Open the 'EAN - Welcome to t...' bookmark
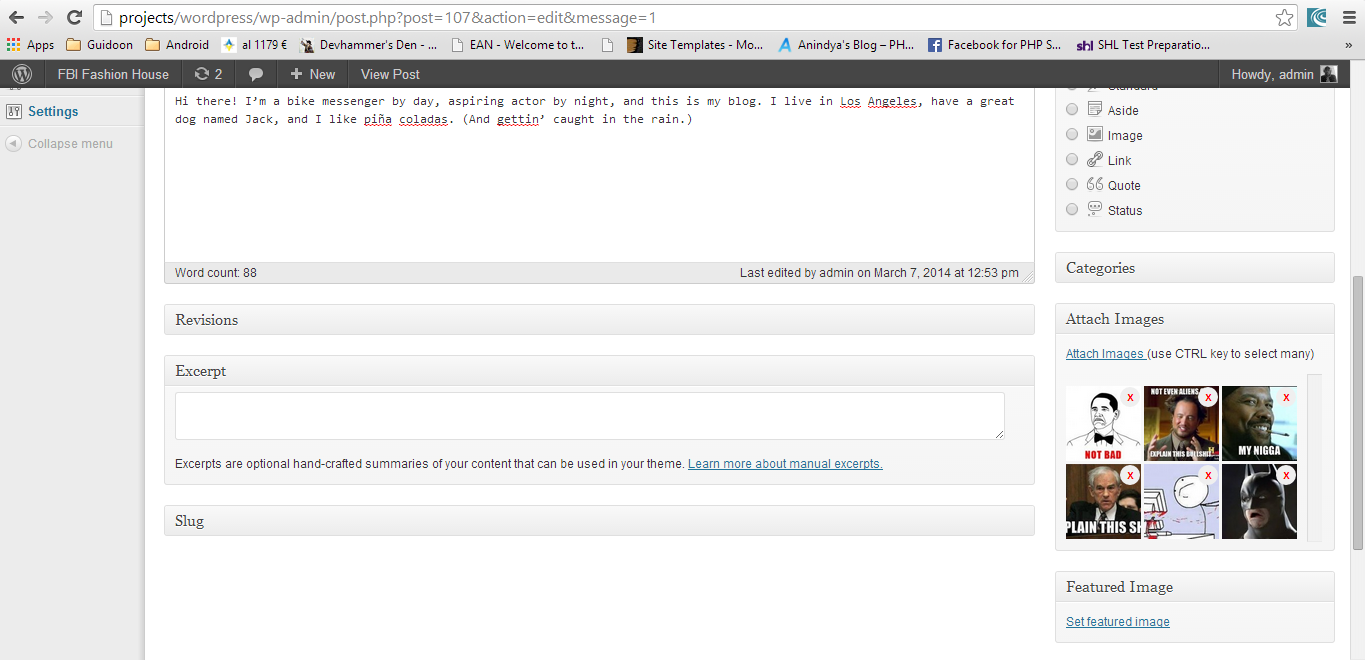1365x660 pixels. pos(518,45)
